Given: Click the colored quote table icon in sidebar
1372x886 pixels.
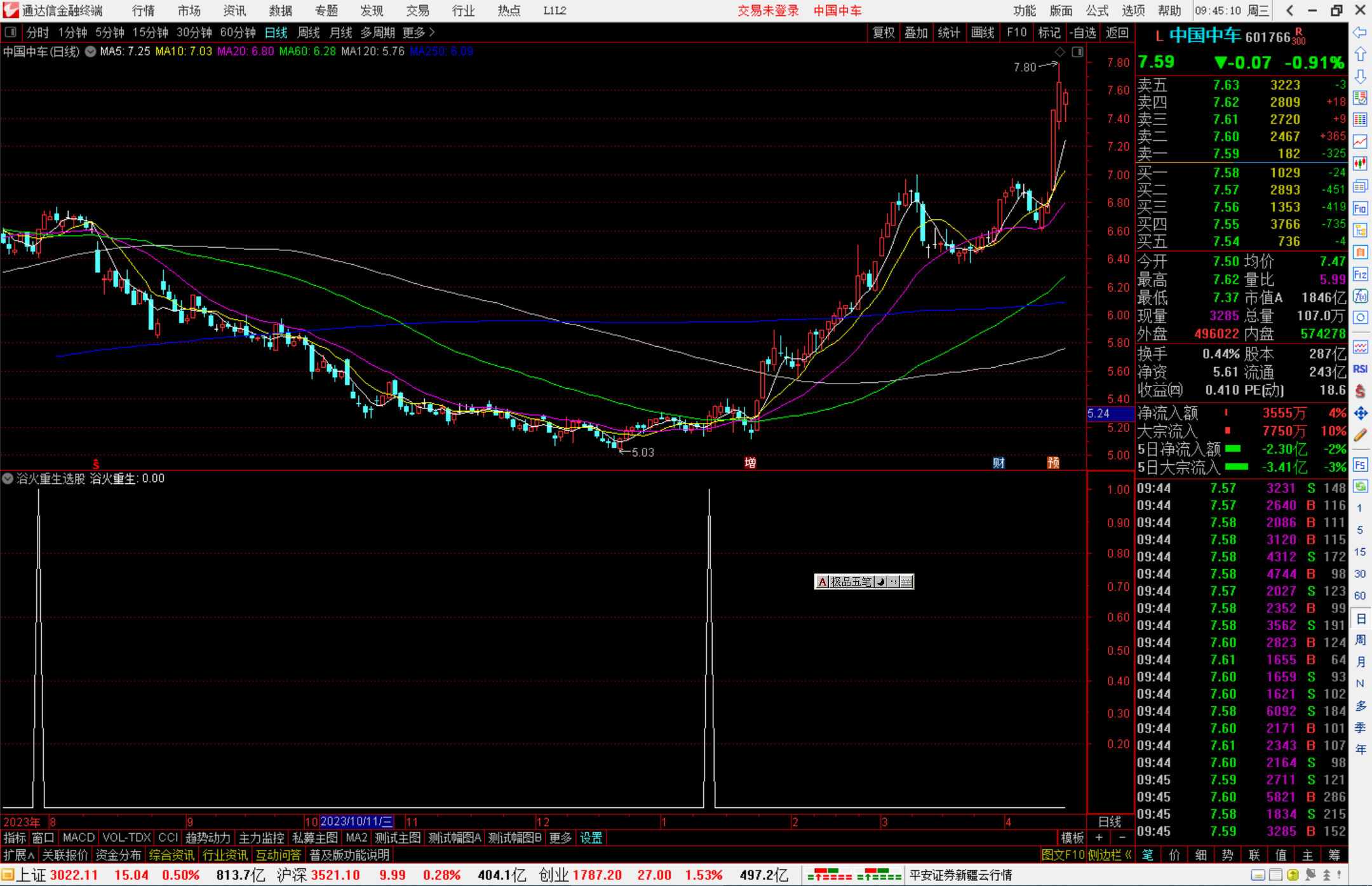Looking at the screenshot, I should [x=1360, y=119].
